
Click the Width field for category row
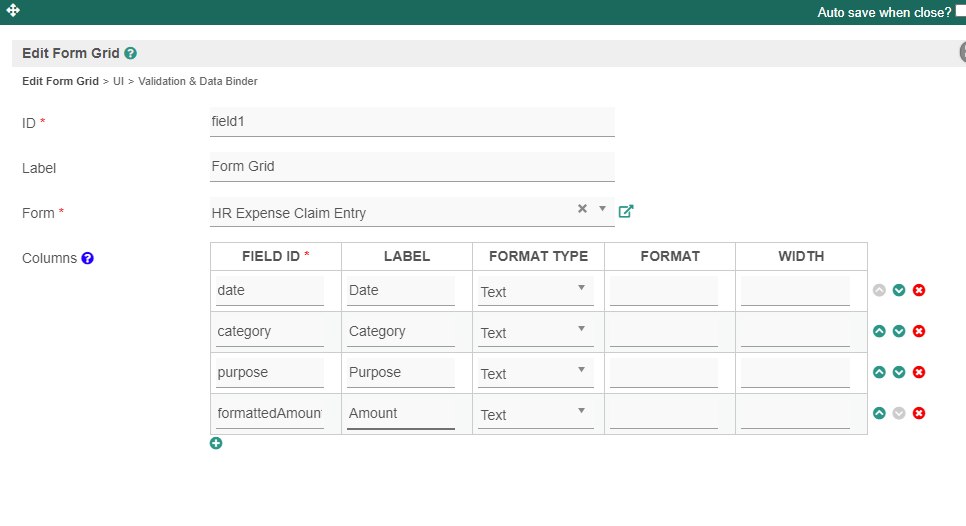pos(795,331)
